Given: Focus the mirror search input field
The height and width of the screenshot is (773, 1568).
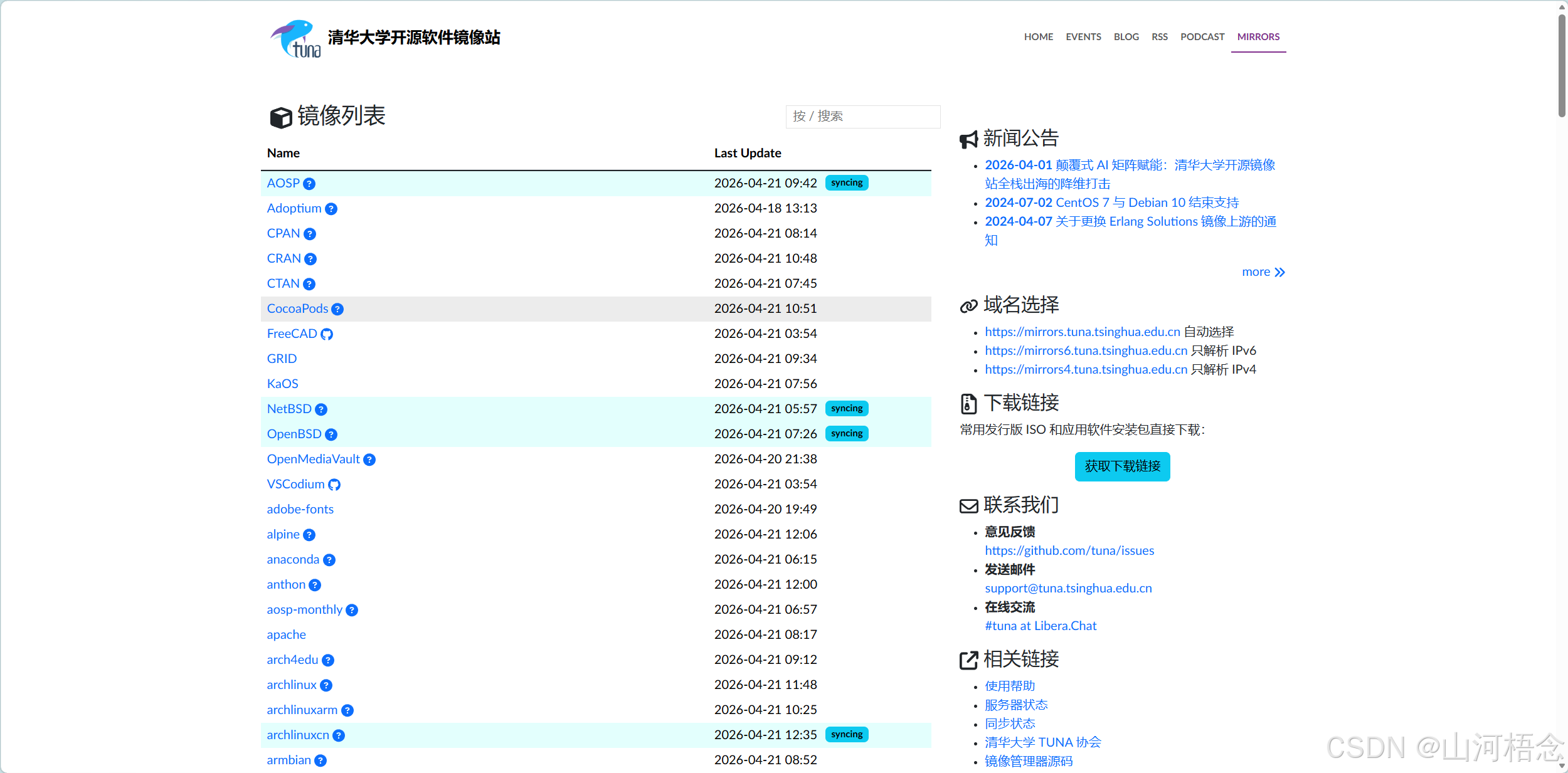Looking at the screenshot, I should point(862,117).
